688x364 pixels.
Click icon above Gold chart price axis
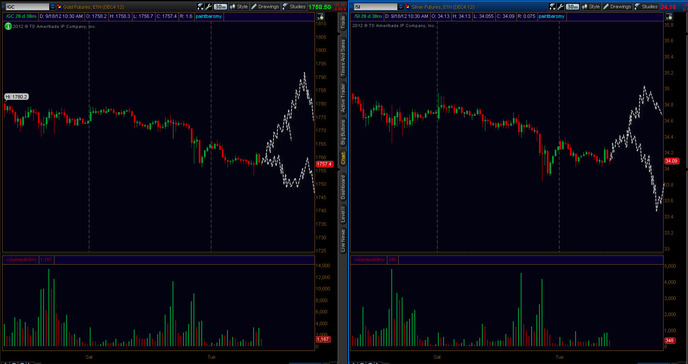(x=320, y=17)
